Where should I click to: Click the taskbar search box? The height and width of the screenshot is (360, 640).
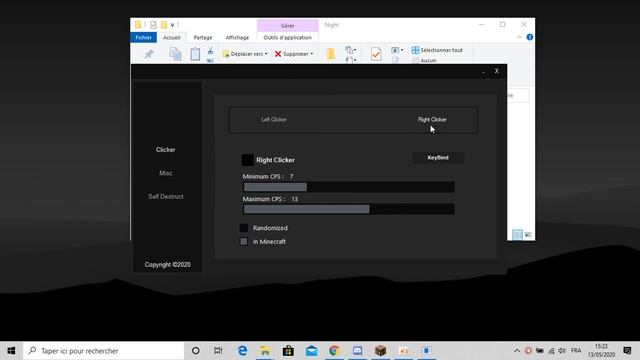point(104,351)
